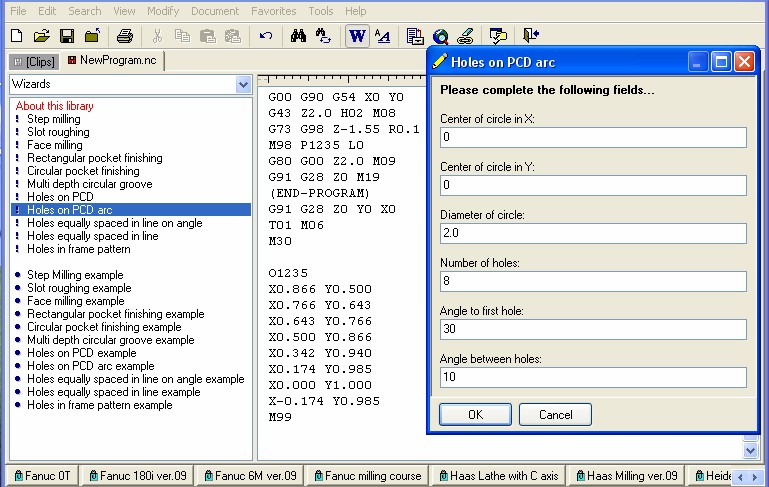
Task: Click the Exit door icon
Action: point(529,36)
